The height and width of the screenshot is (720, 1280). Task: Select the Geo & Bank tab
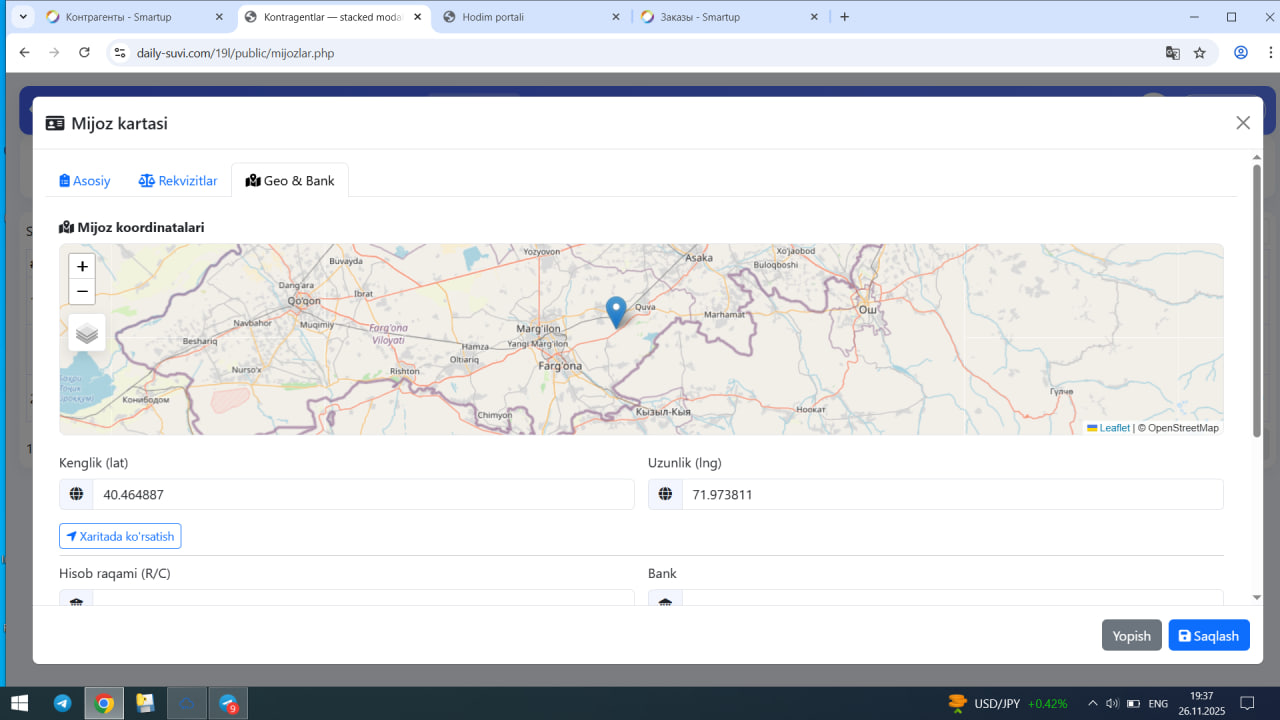click(x=290, y=181)
